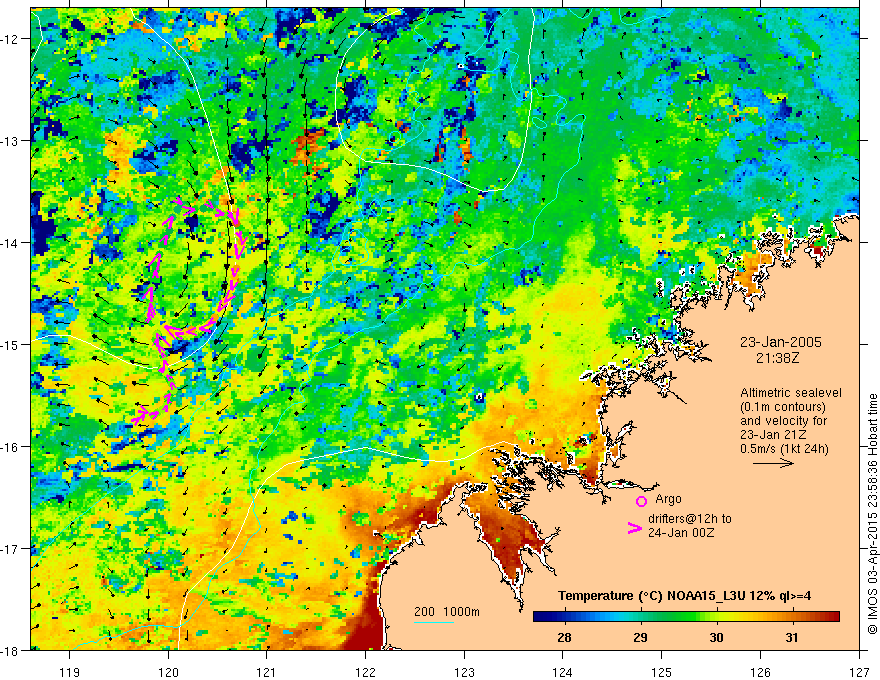Click the color bar label '30'
Screen dimensions: 880x680
pos(716,638)
